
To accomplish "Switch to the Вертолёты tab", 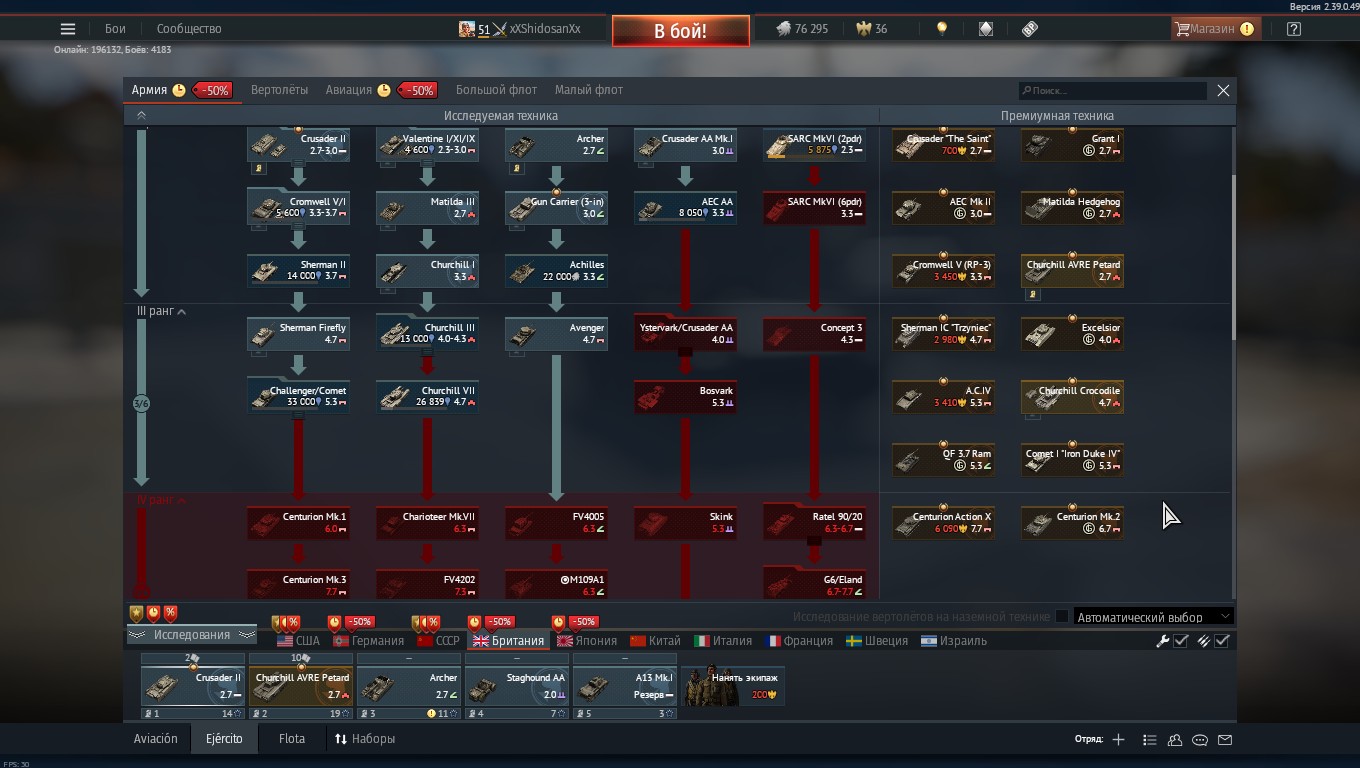I will click(x=279, y=90).
